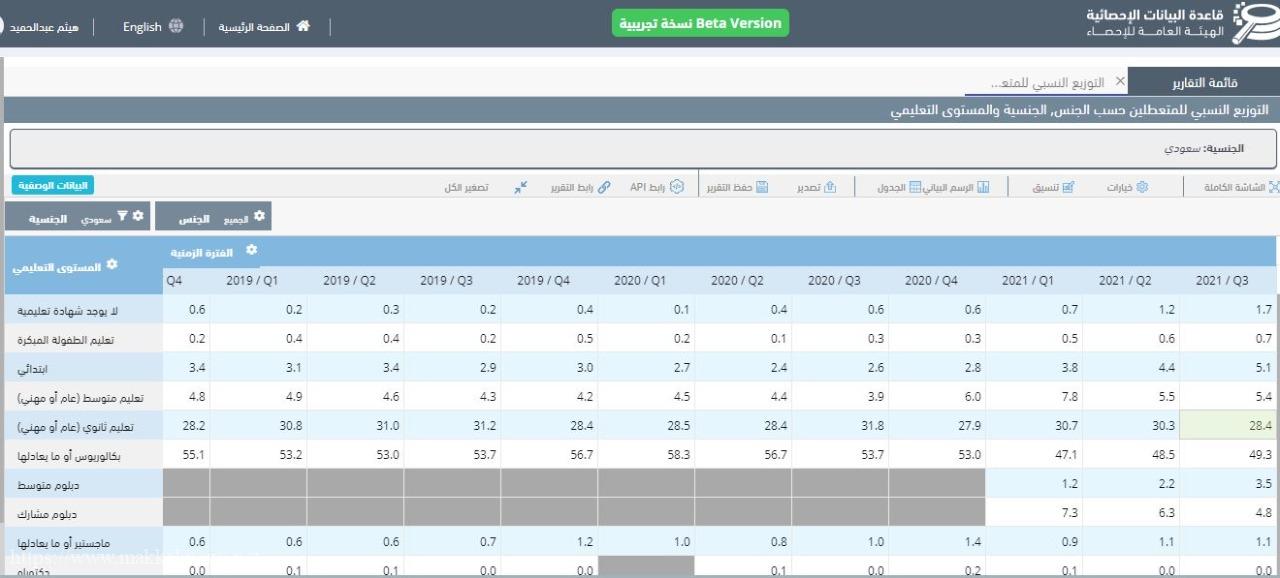Select the 2021 / Q3 column header
This screenshot has height=578, width=1280.
point(1222,281)
